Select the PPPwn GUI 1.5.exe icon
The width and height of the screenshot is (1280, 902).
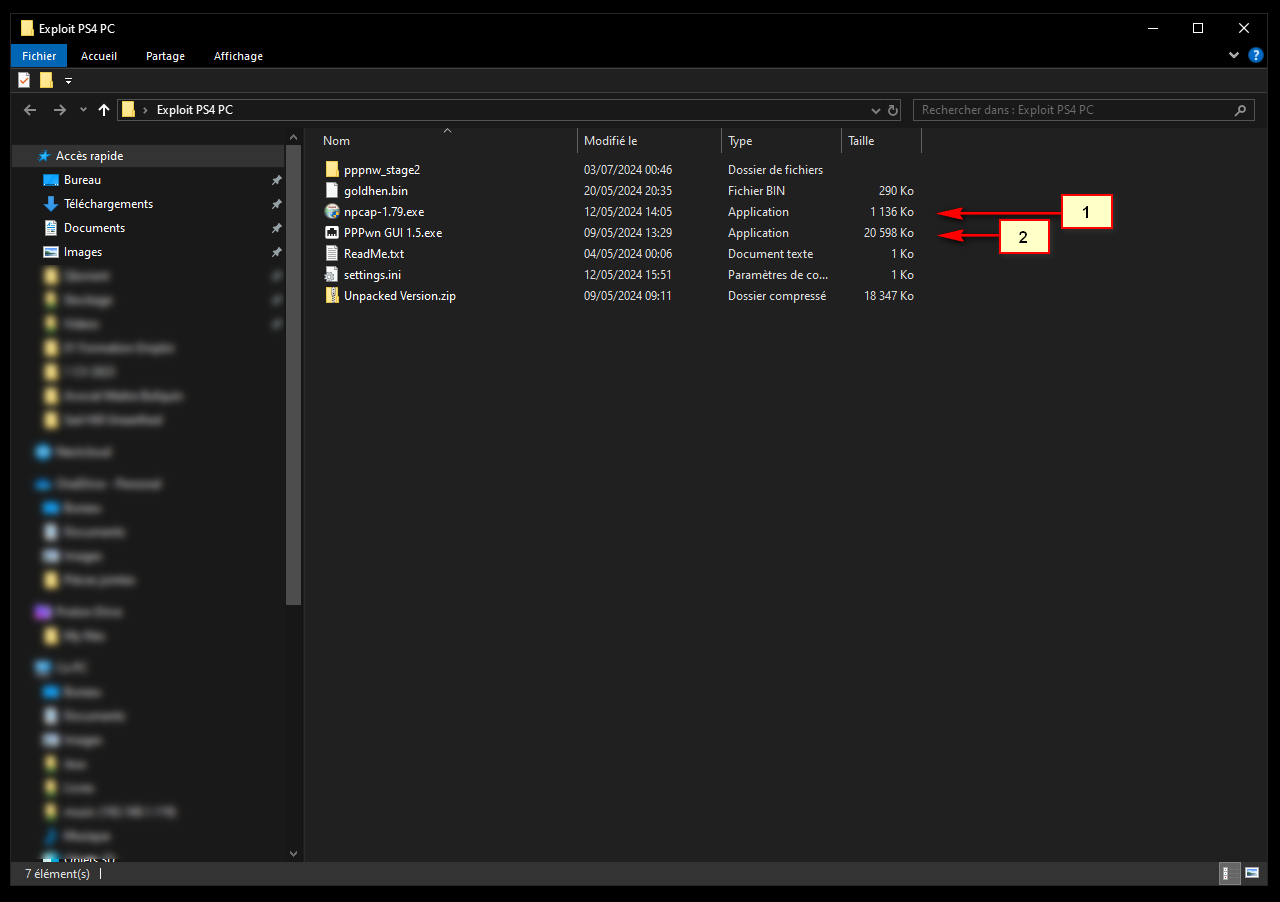click(333, 233)
